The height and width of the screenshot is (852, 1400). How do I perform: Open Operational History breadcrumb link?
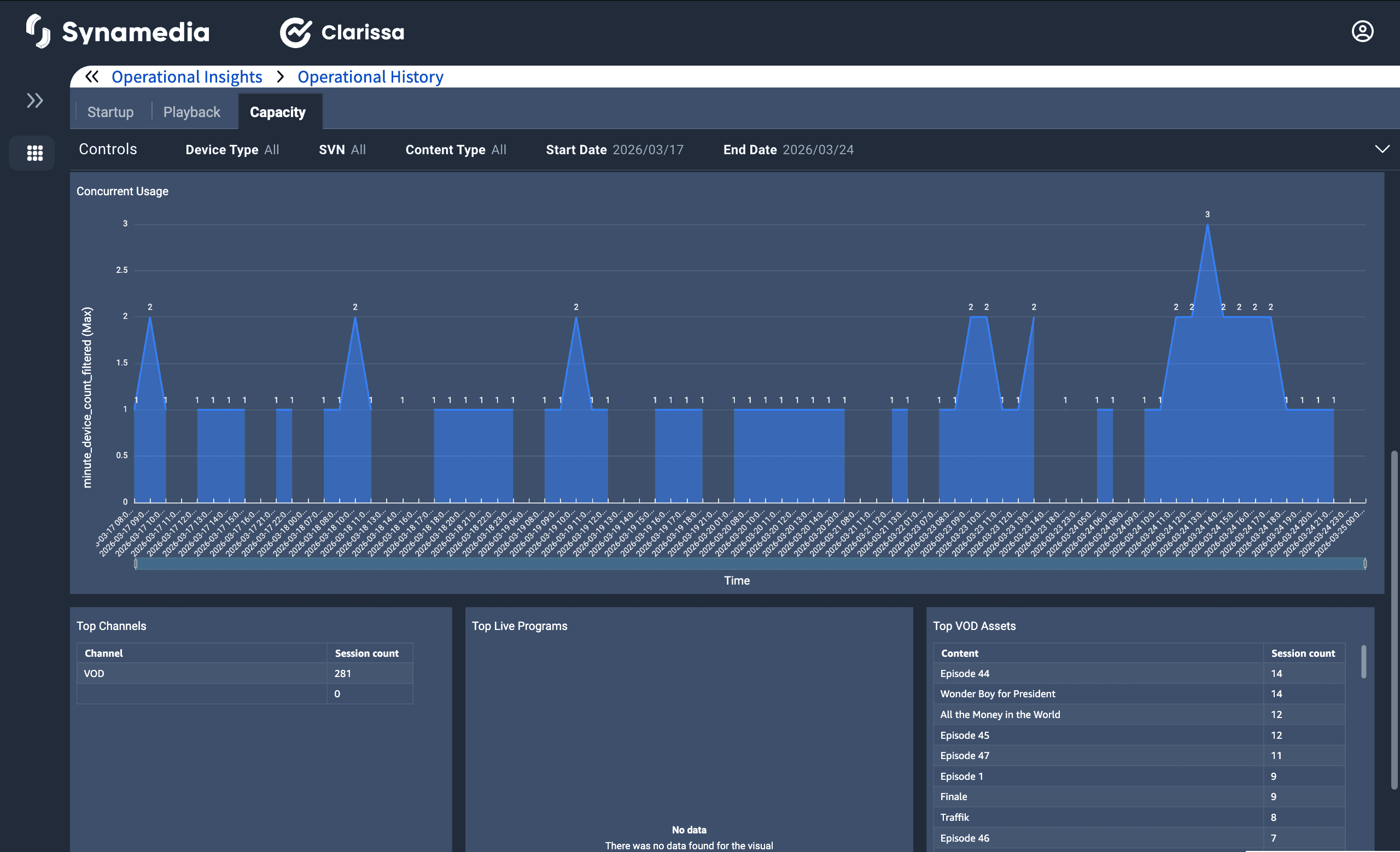[x=370, y=77]
